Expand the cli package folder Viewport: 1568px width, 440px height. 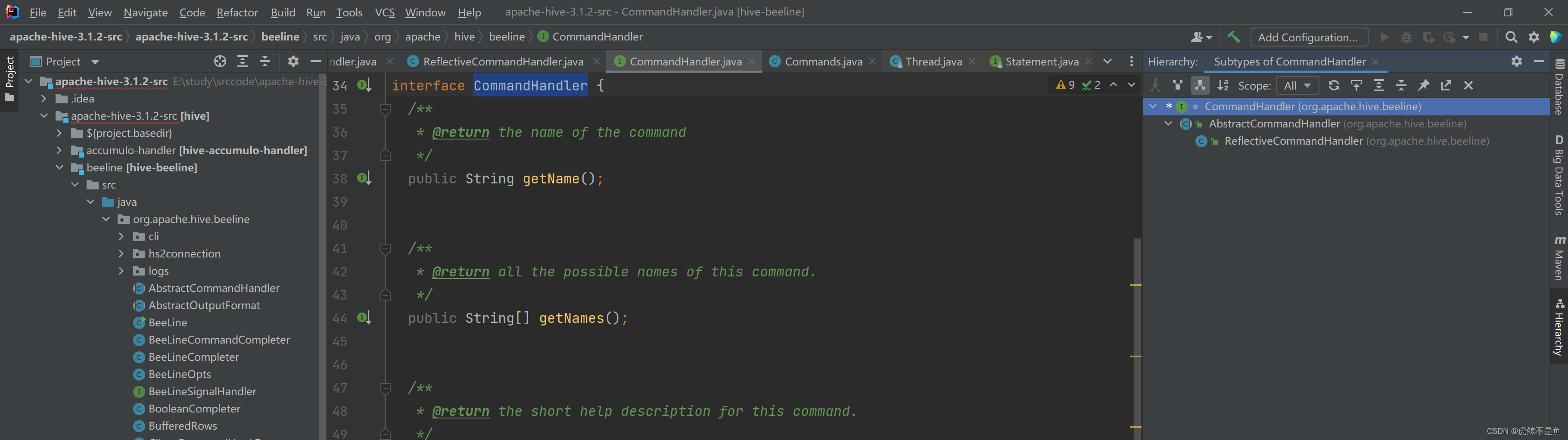(x=121, y=236)
